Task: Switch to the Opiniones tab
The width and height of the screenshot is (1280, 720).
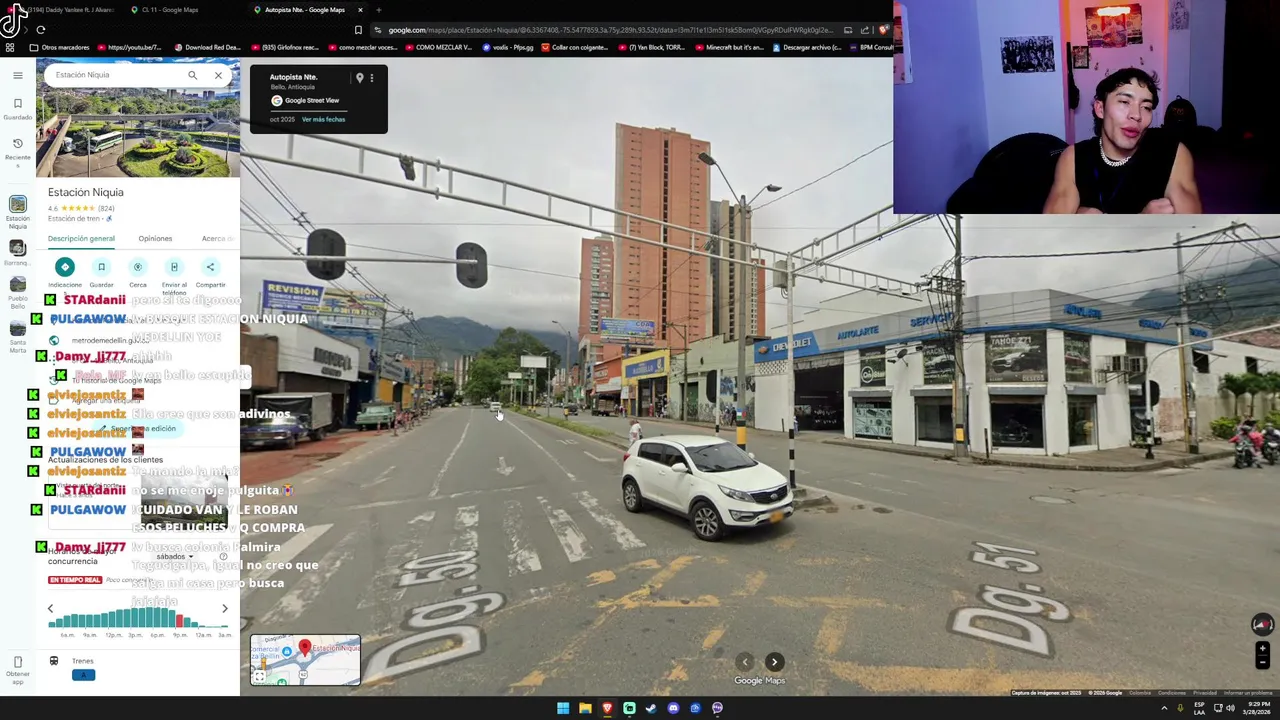Action: [x=155, y=238]
